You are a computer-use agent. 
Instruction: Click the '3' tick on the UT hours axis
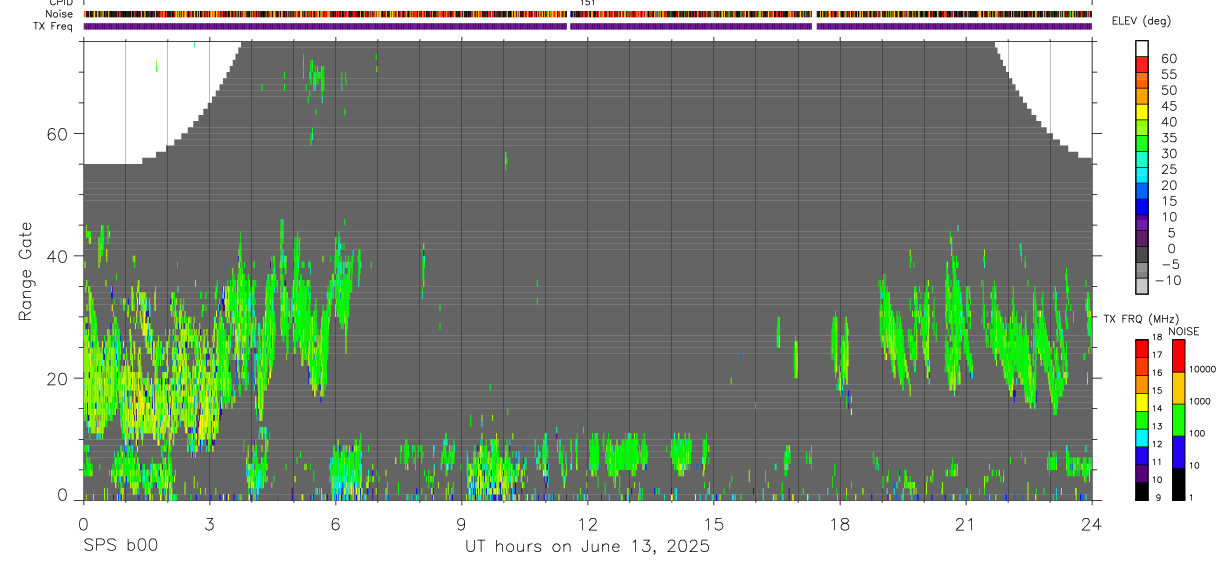(x=209, y=524)
